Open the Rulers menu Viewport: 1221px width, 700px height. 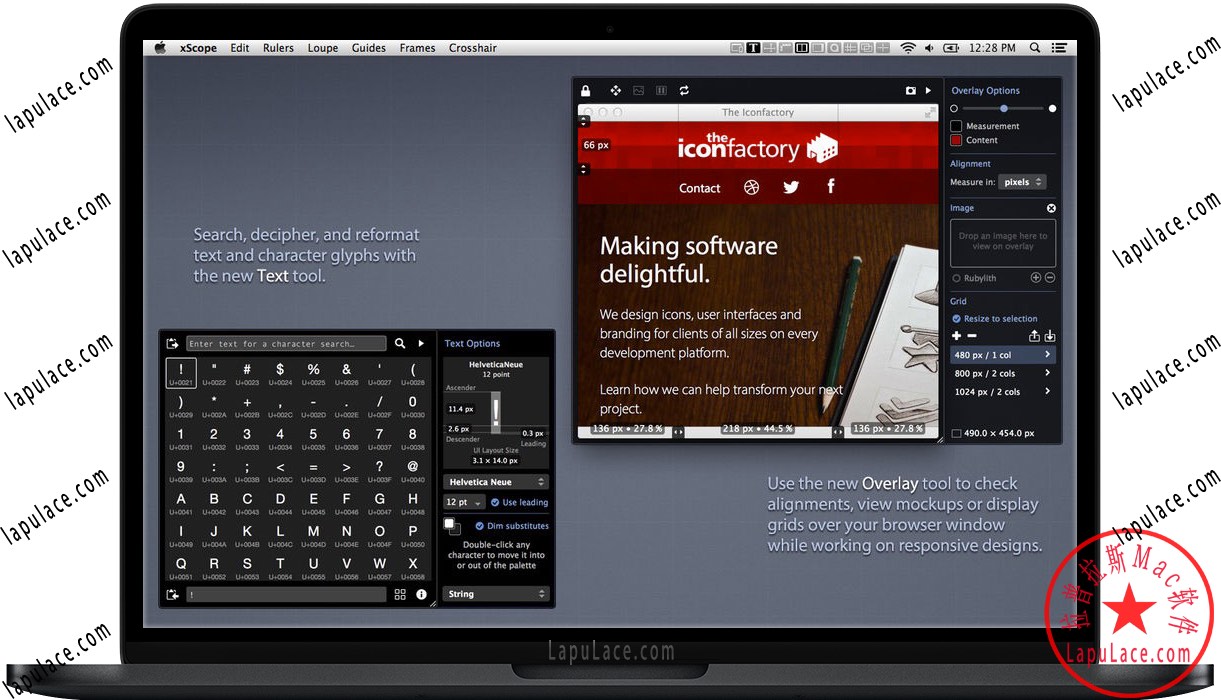click(278, 47)
